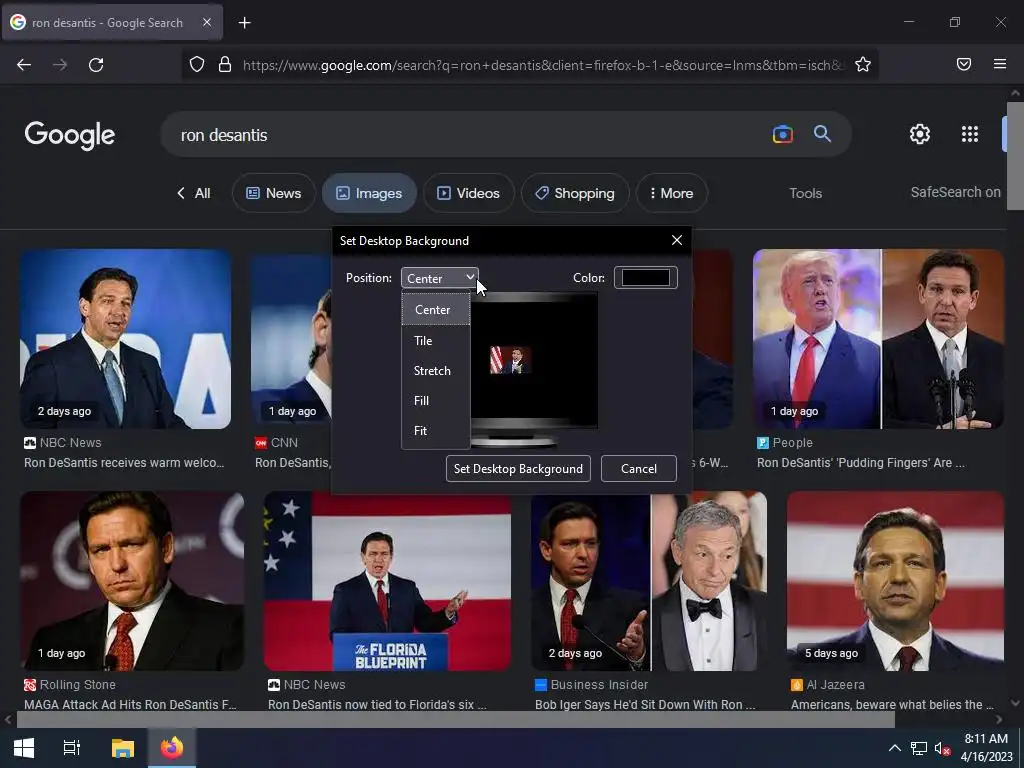Collapse the Position dropdown showing Center
Image resolution: width=1024 pixels, height=768 pixels.
(x=440, y=278)
